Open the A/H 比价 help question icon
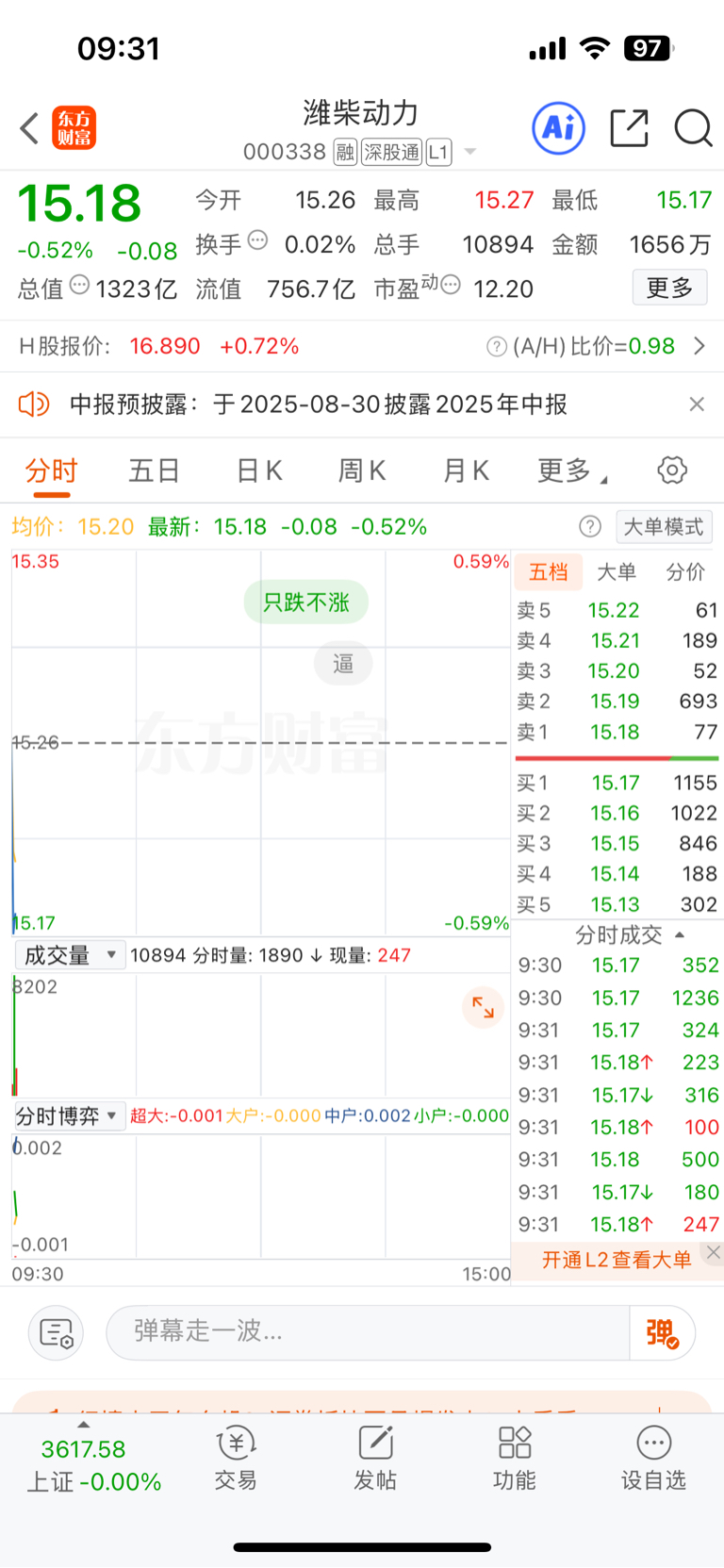724x1568 pixels. [497, 347]
